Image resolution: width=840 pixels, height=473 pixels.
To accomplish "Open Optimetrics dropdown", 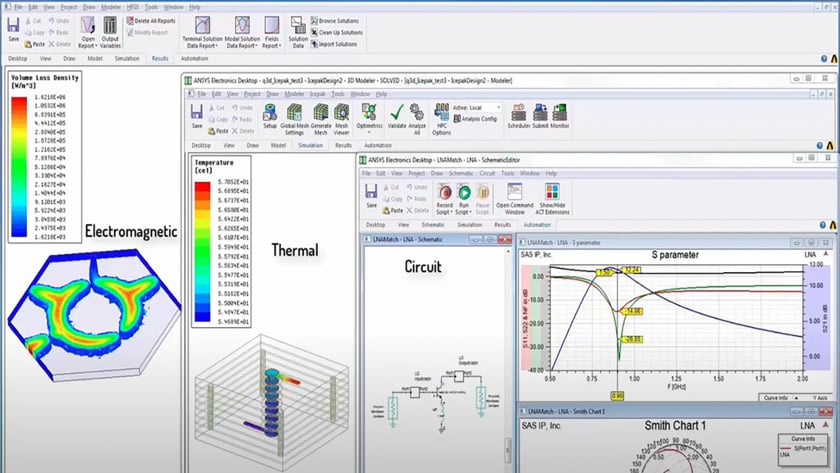I will tap(369, 118).
